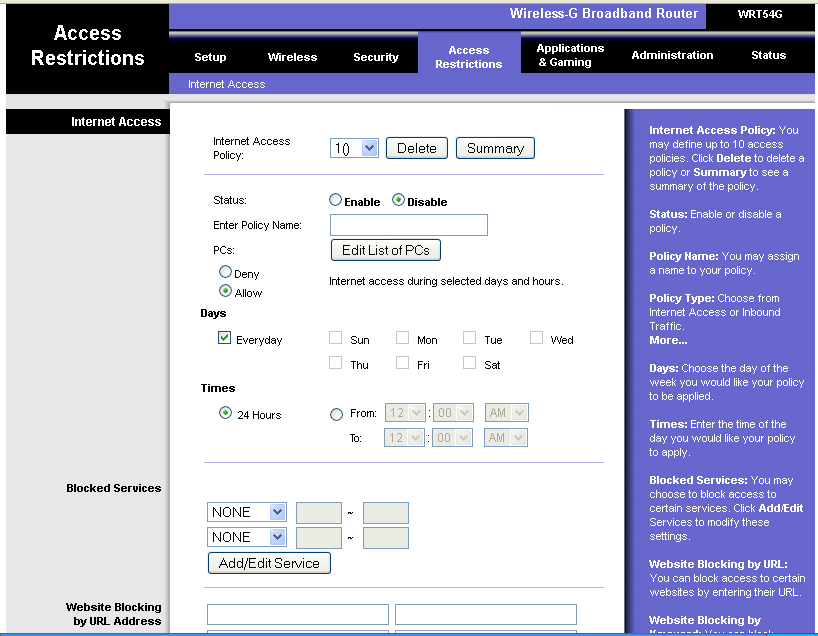Select the 24 Hours radio button
818x636 pixels.
click(x=225, y=413)
